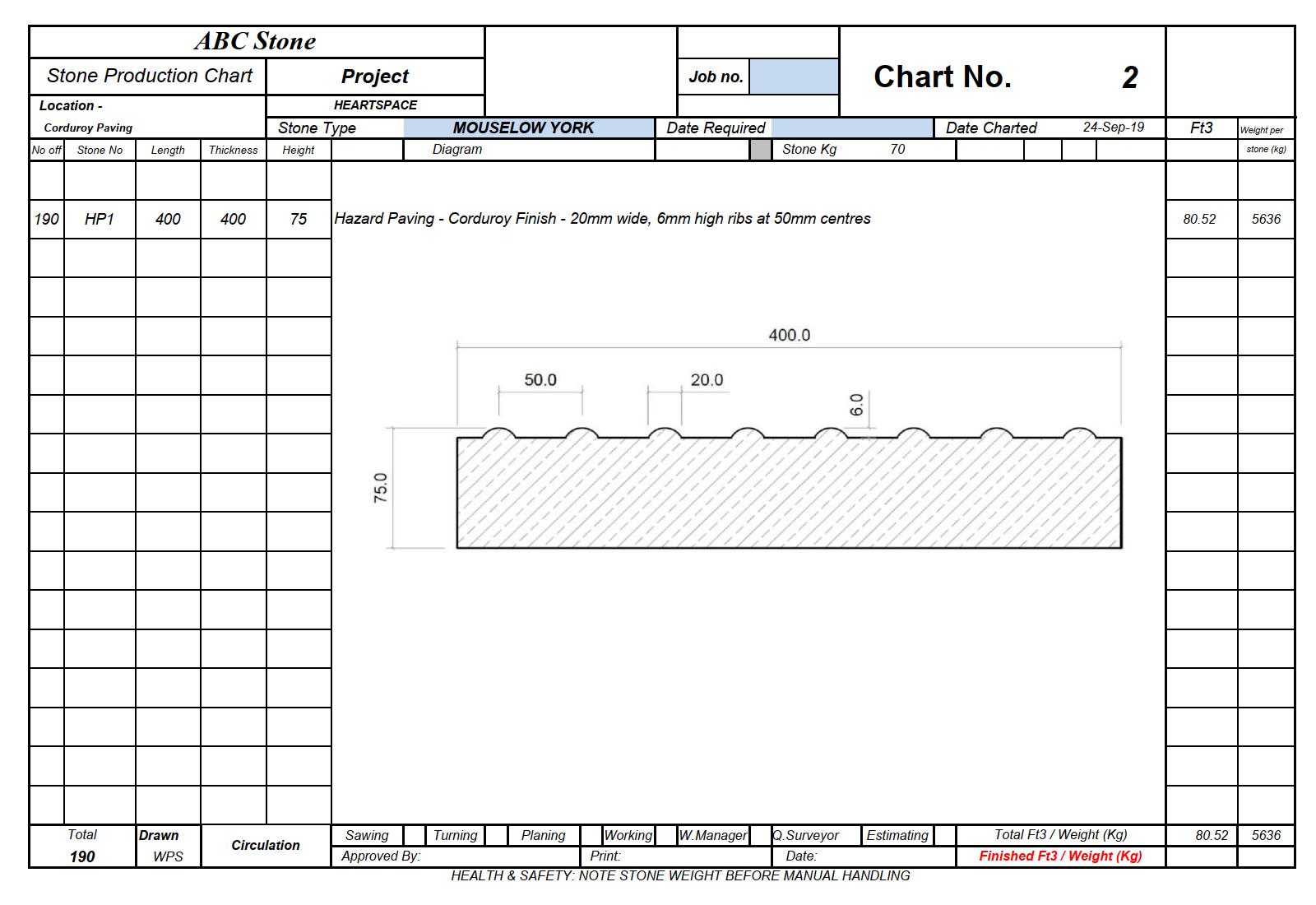Select the Date Charted label

[x=991, y=128]
